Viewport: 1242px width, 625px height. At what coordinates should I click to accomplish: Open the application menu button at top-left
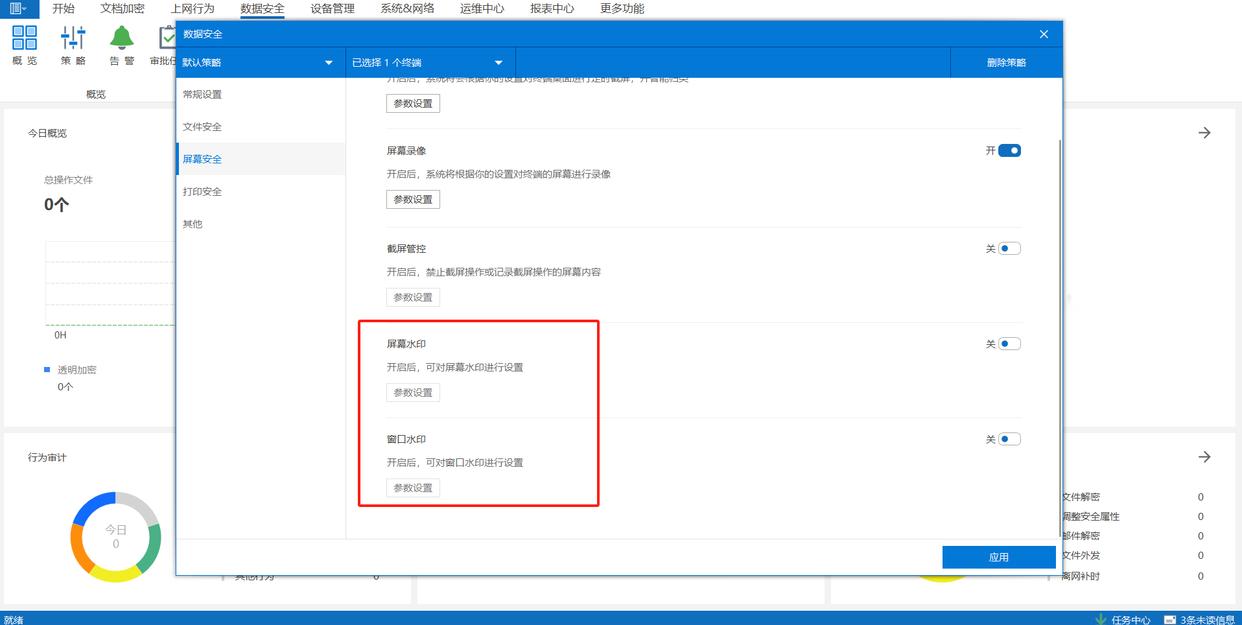click(19, 8)
